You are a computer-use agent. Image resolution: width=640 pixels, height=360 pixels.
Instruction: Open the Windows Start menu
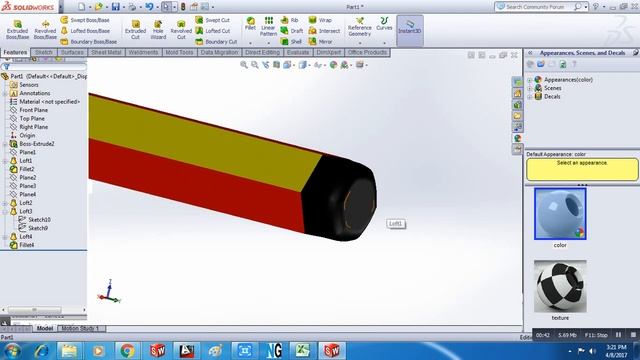[x=12, y=351]
